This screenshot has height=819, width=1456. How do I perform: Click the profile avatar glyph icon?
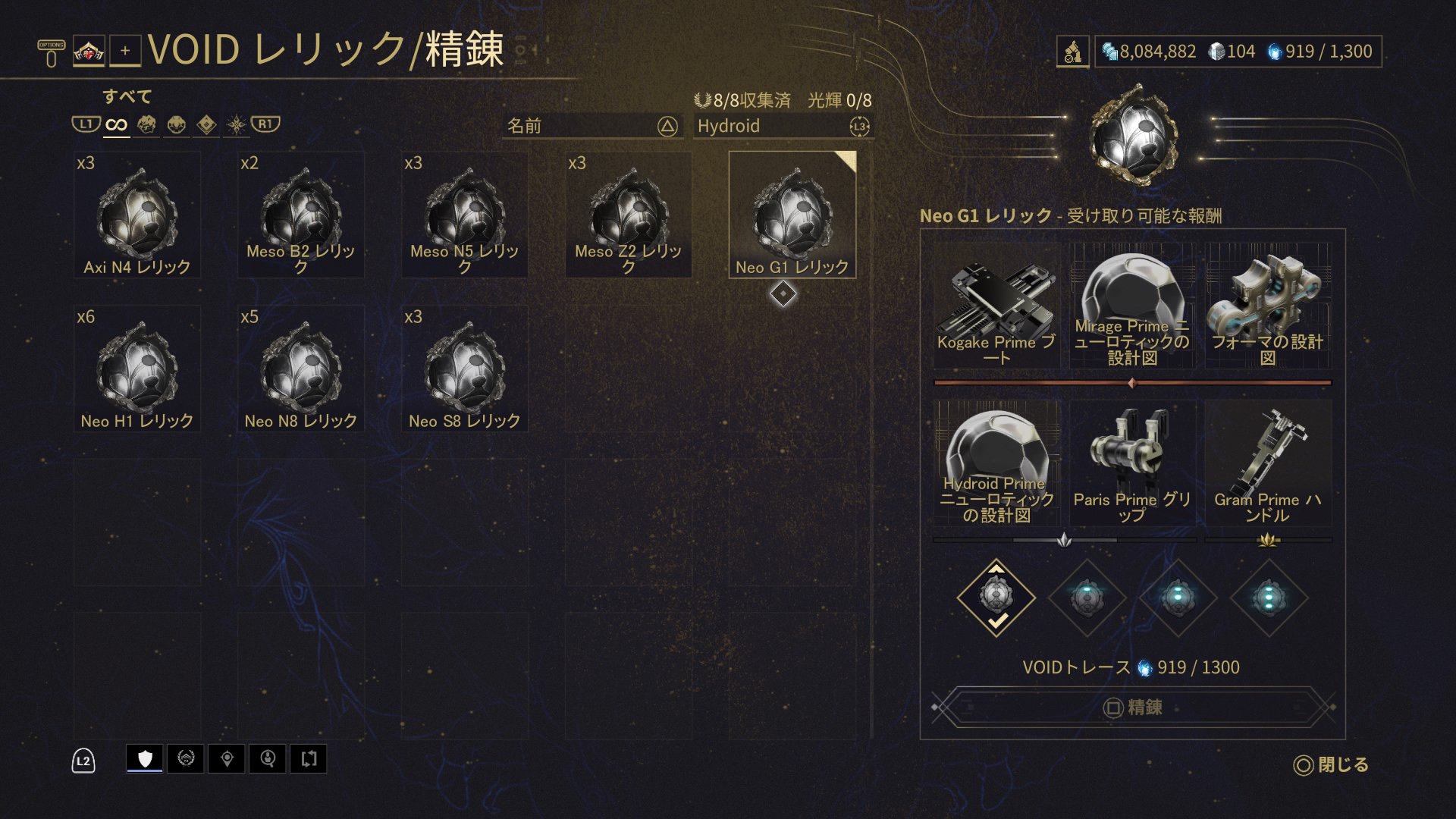click(89, 52)
